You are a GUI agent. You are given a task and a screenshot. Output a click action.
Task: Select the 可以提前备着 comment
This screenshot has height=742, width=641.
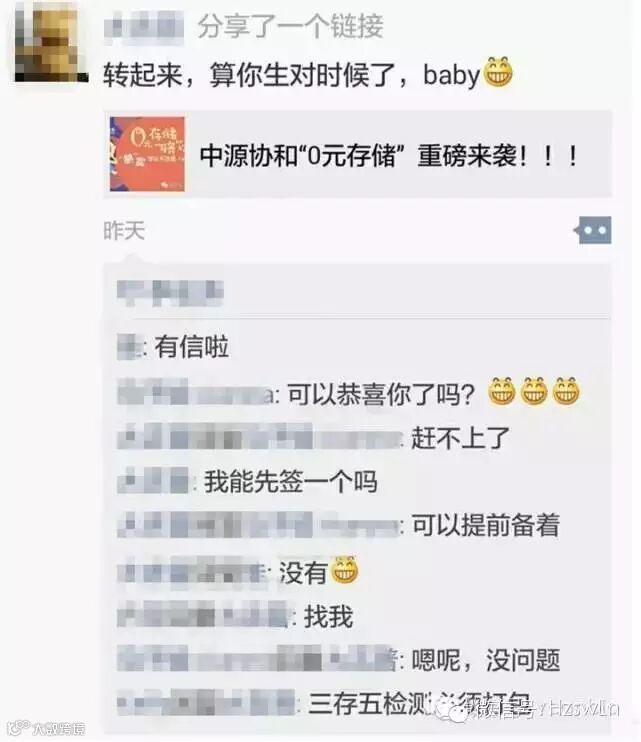point(338,525)
